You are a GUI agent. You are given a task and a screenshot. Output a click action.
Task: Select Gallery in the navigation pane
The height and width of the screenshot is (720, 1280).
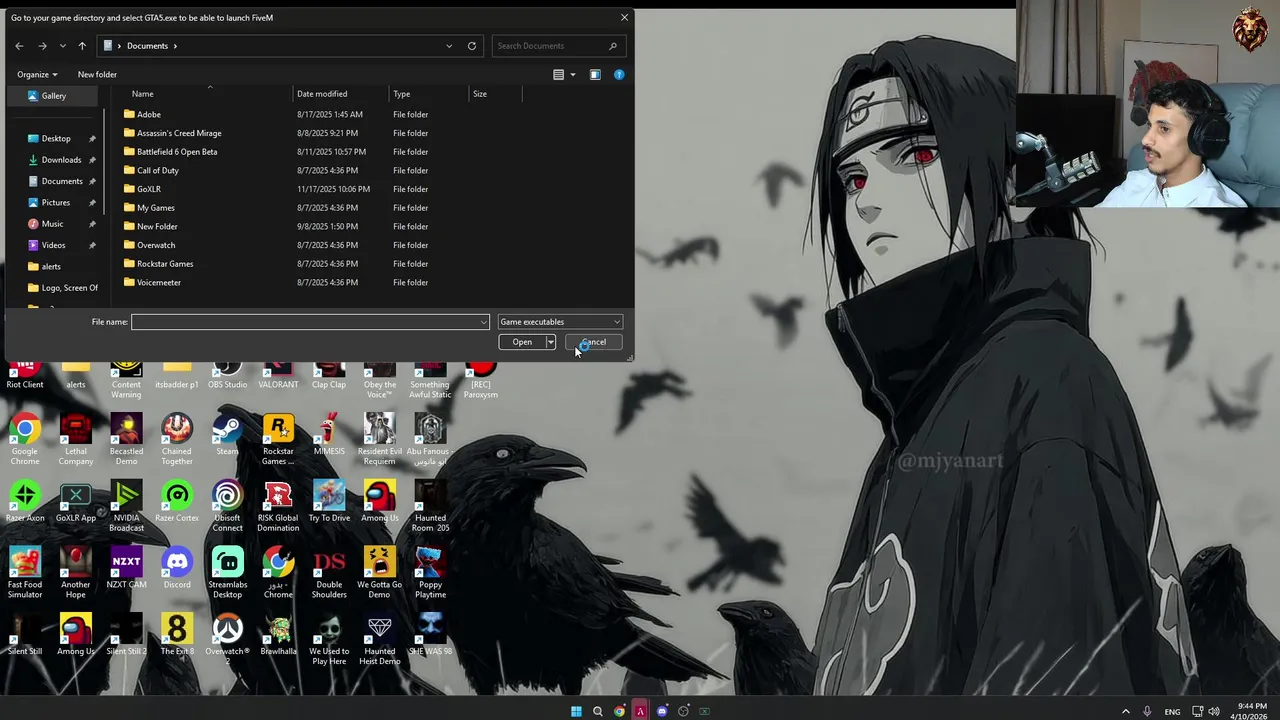54,96
